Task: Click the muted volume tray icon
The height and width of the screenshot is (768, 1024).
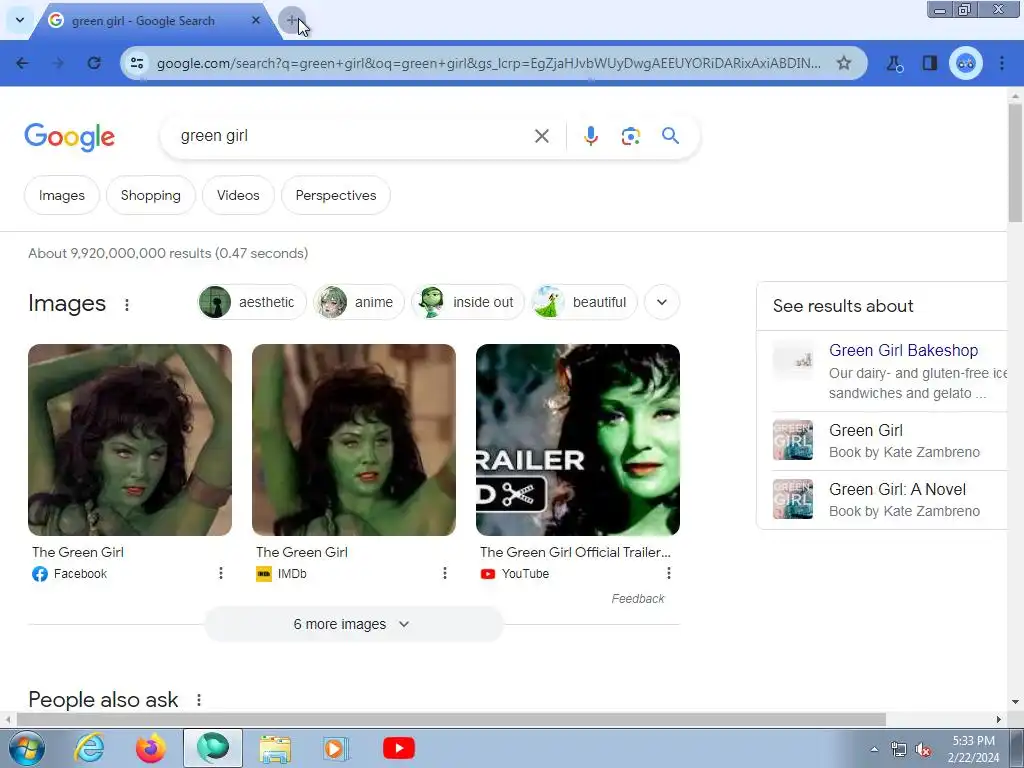Action: [x=923, y=749]
